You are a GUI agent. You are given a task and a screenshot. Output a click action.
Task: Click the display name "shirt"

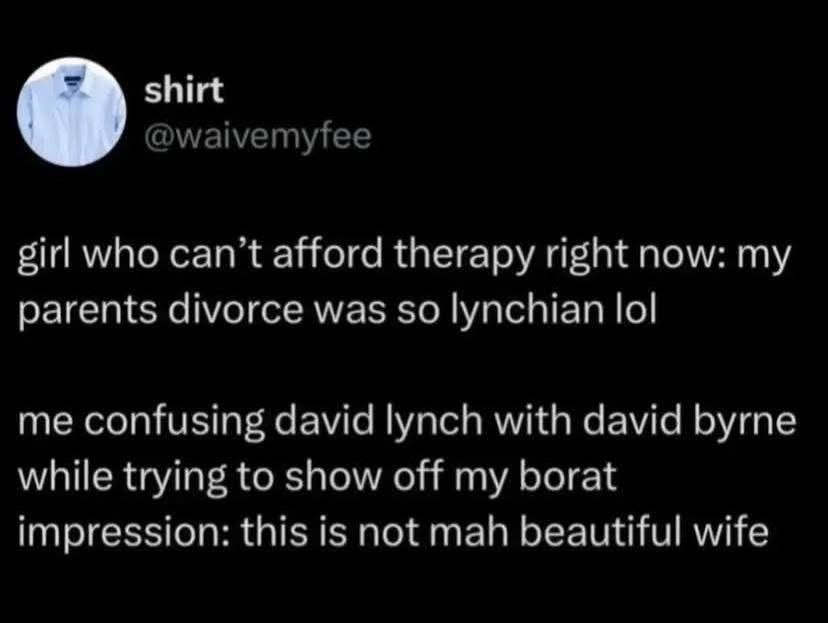[184, 90]
